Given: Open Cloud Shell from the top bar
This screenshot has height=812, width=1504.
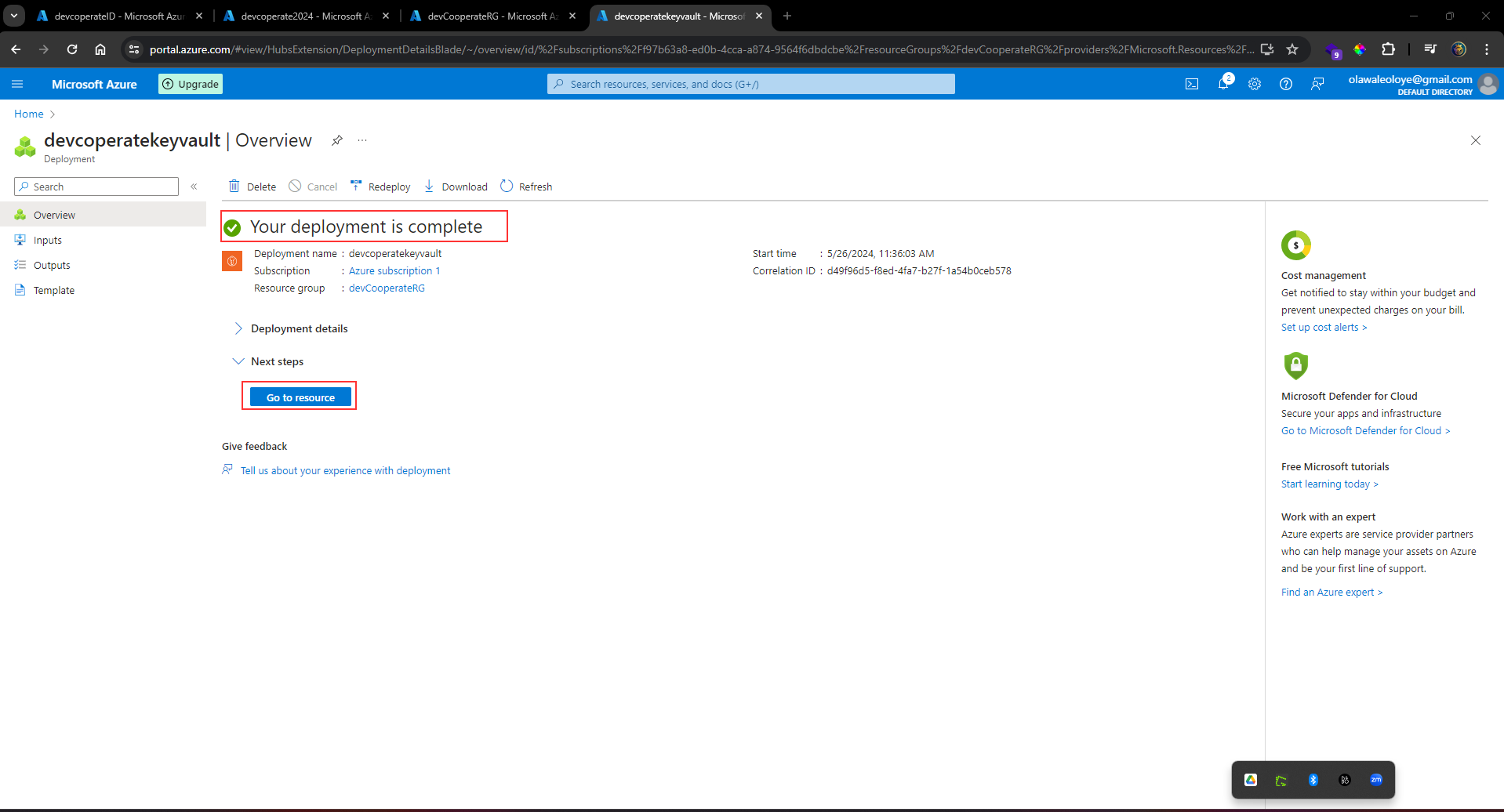Looking at the screenshot, I should pyautogui.click(x=1192, y=84).
